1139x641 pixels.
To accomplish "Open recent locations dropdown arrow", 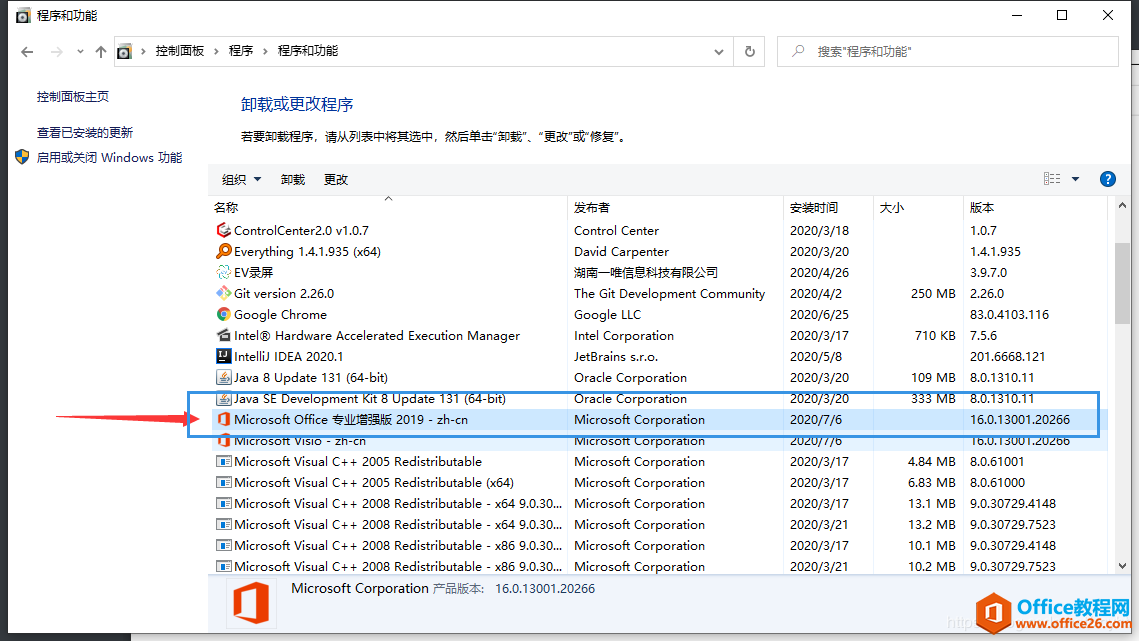I will pyautogui.click(x=80, y=52).
